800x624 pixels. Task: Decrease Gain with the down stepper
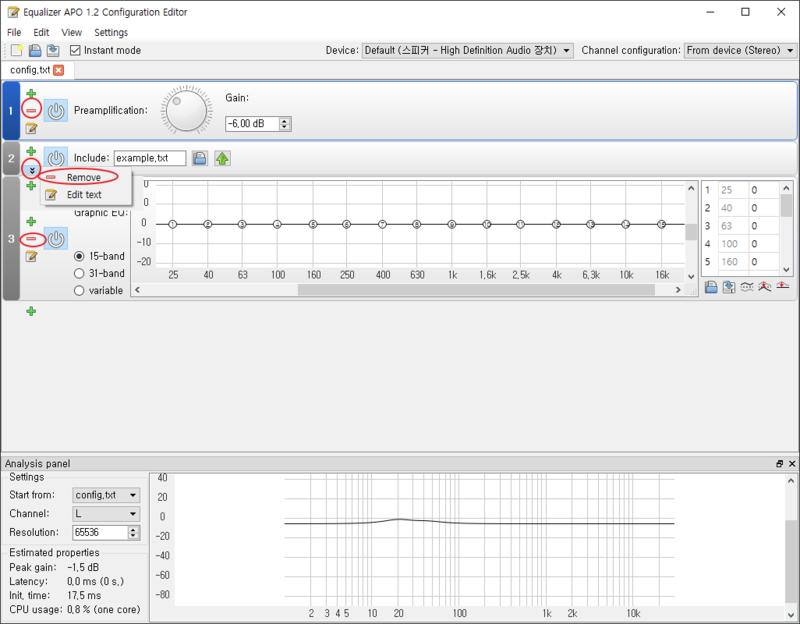pos(285,127)
